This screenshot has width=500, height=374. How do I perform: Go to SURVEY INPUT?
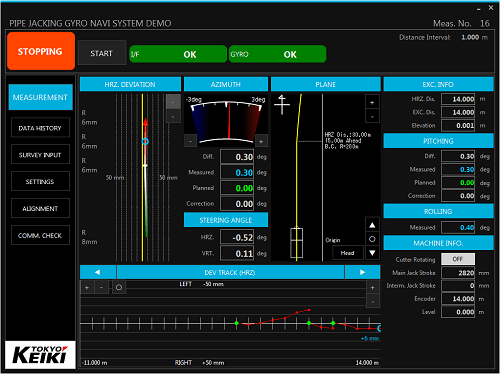pyautogui.click(x=40, y=155)
